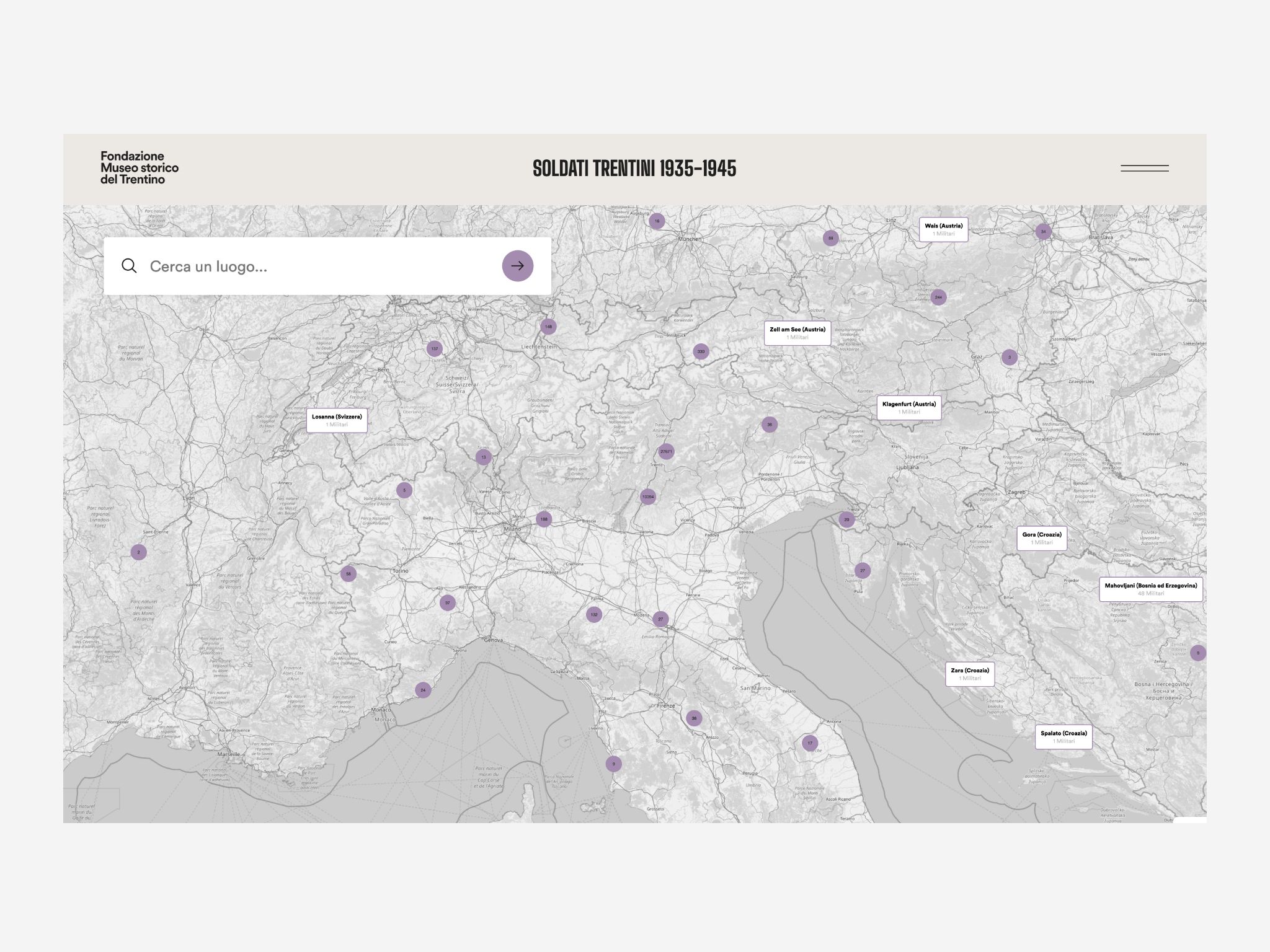Click the magnifying glass search icon

tap(129, 266)
